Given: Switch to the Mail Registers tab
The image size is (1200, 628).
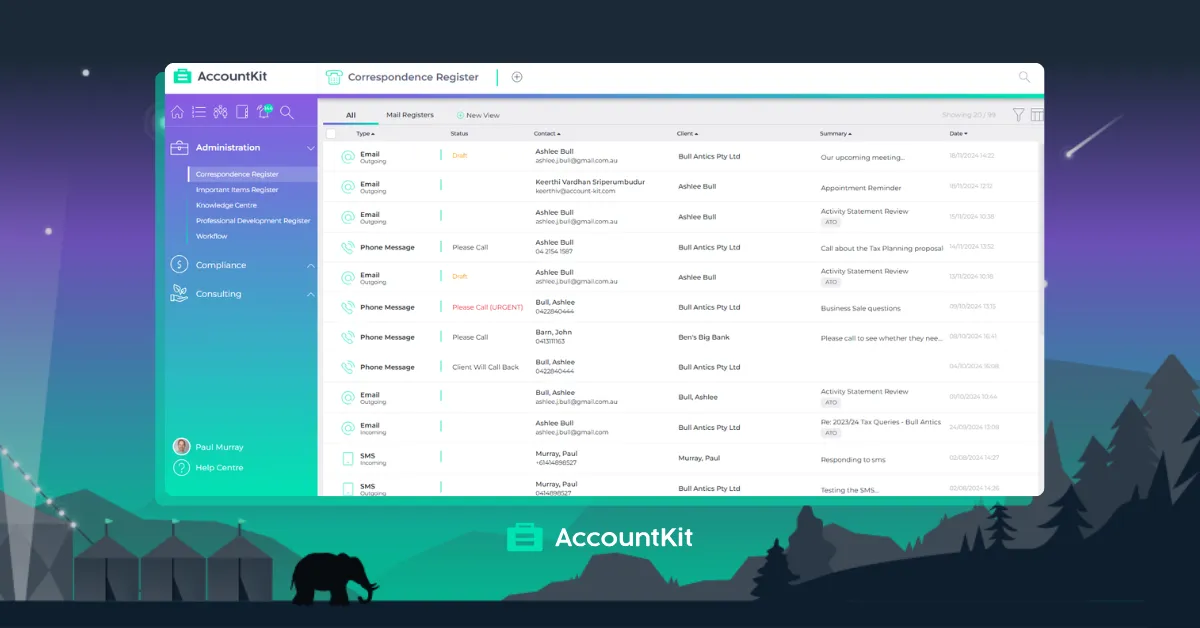Looking at the screenshot, I should (410, 115).
